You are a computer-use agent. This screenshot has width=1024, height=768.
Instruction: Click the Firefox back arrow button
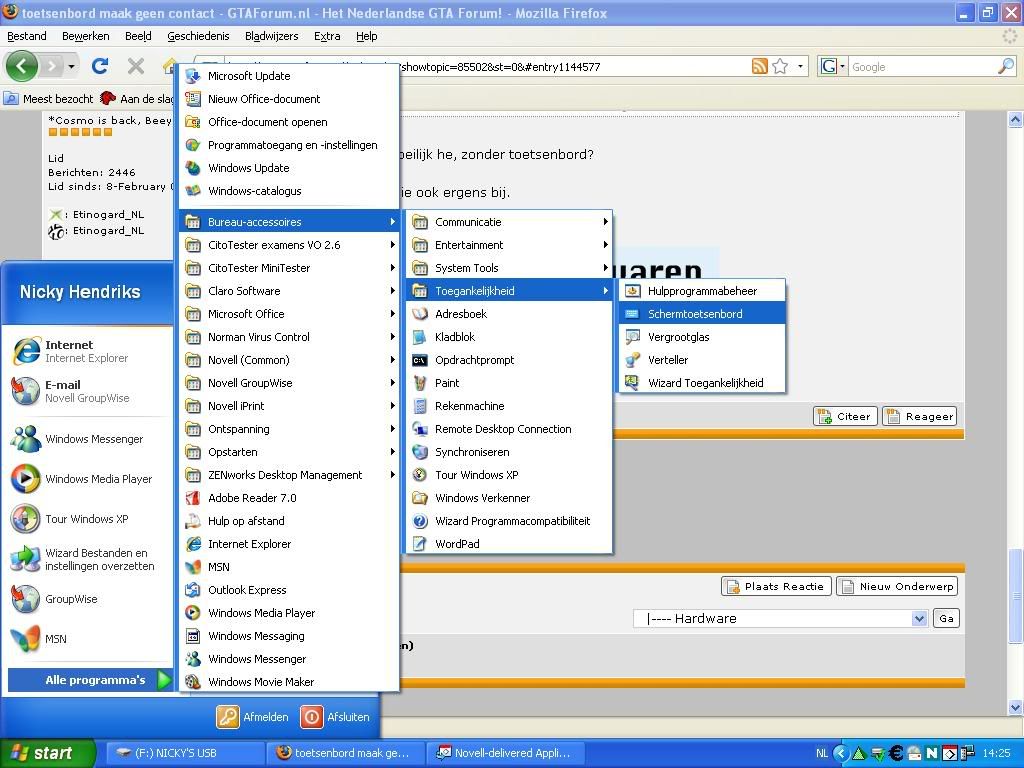tap(21, 66)
